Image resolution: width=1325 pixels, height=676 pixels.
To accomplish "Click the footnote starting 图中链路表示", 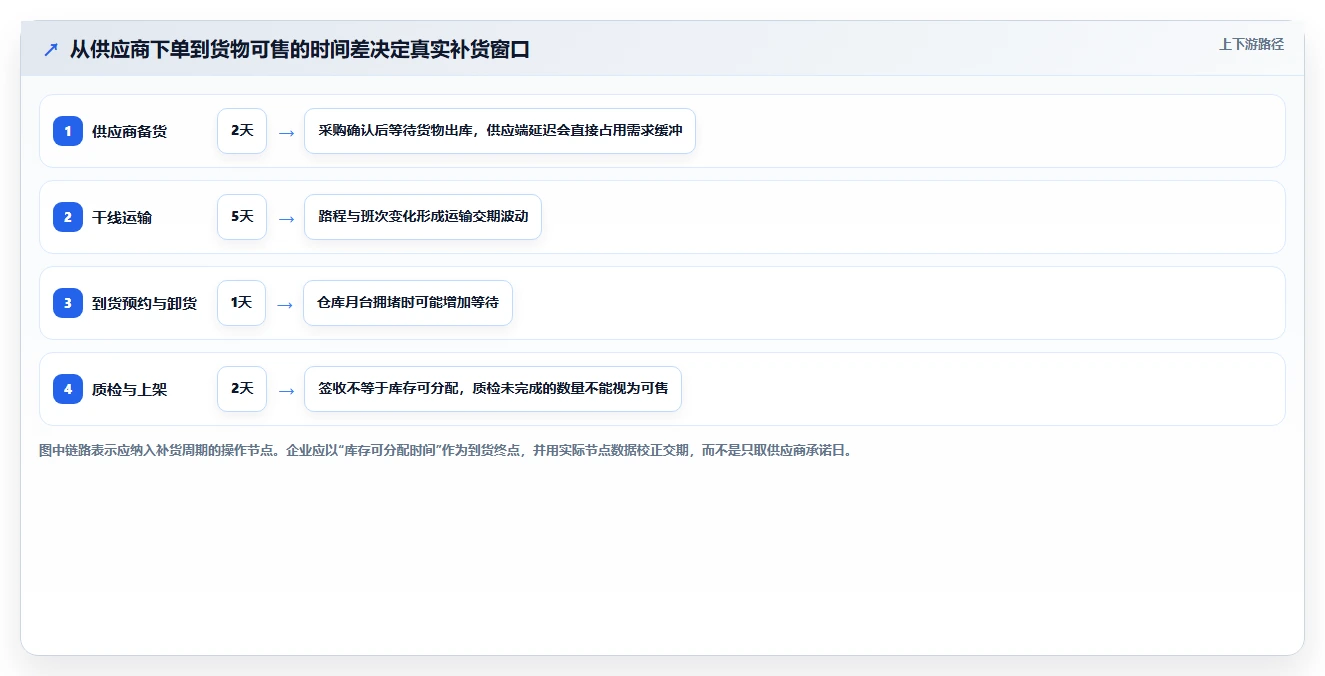I will [446, 451].
